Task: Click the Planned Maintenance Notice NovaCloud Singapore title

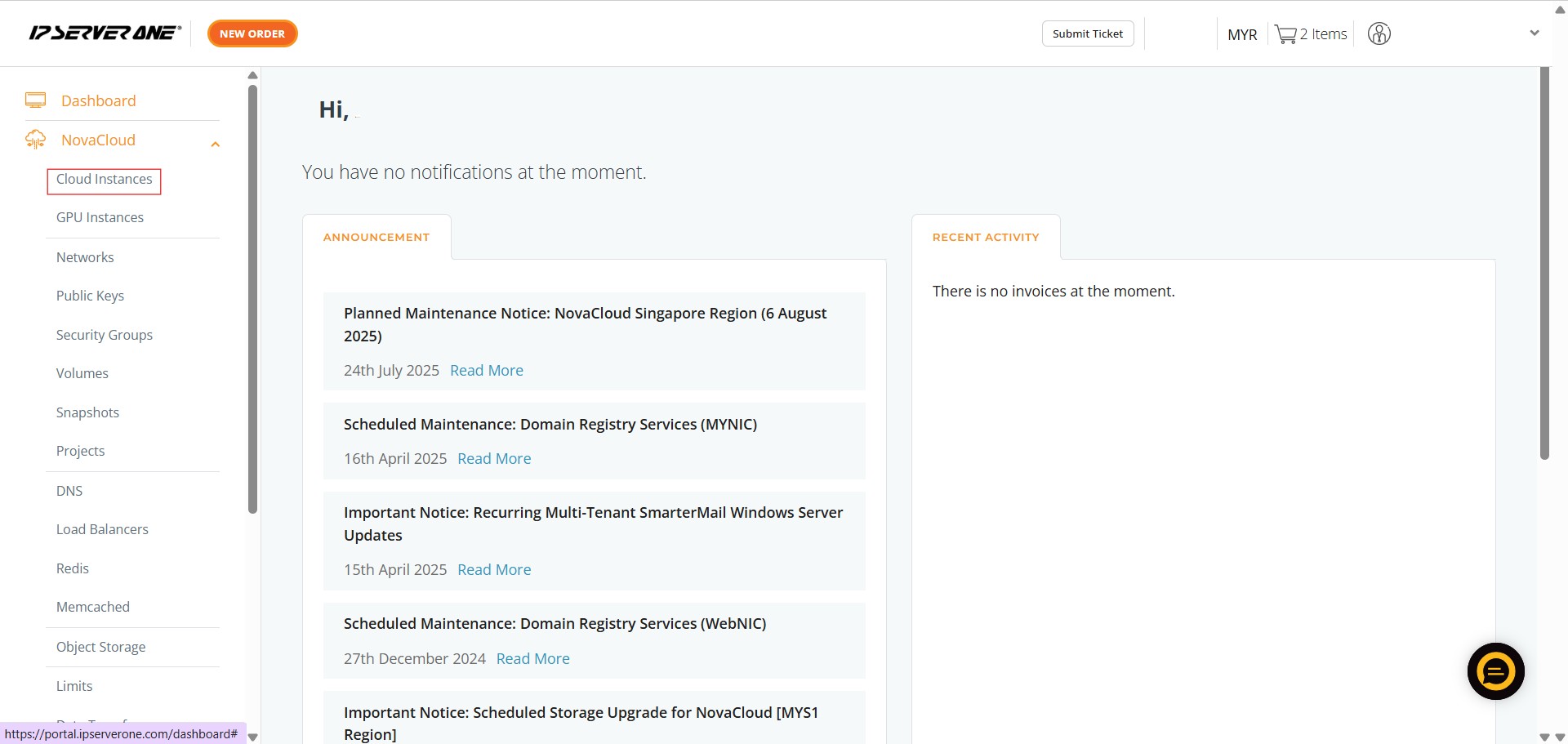Action: [585, 324]
